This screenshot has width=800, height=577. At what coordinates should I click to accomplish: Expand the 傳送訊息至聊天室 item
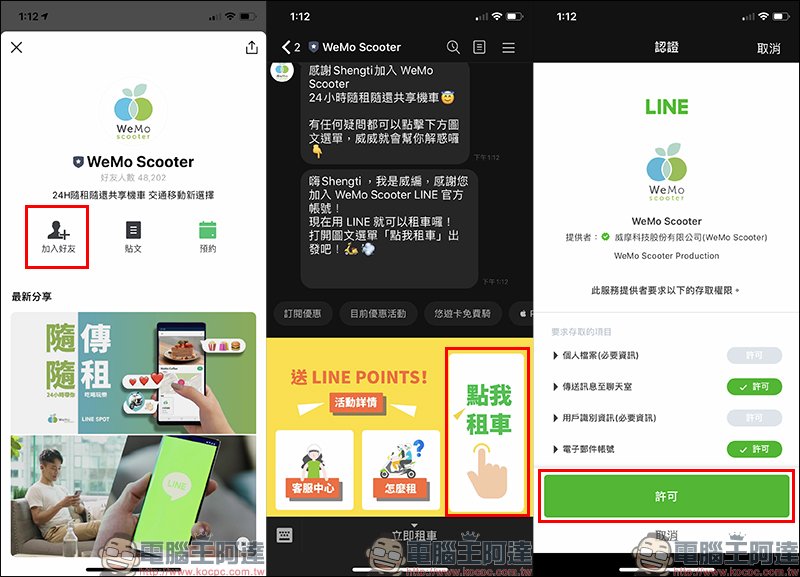point(592,387)
